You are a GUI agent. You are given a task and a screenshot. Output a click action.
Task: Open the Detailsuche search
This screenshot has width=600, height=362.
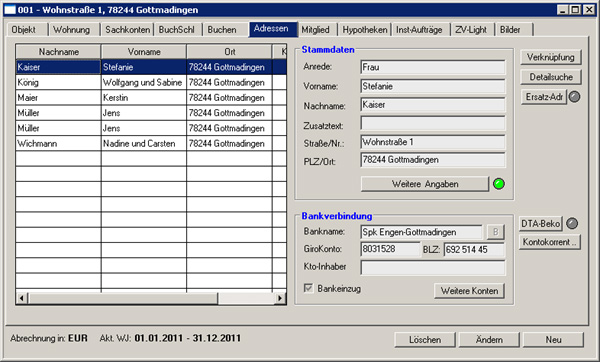(x=551, y=77)
